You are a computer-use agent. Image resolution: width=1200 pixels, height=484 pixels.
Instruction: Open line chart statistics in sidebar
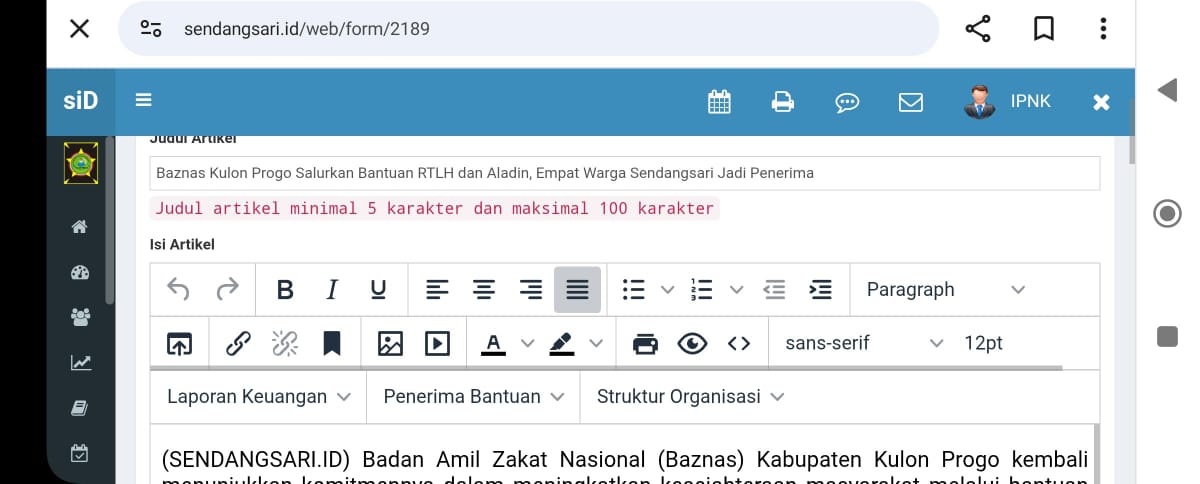(x=81, y=362)
